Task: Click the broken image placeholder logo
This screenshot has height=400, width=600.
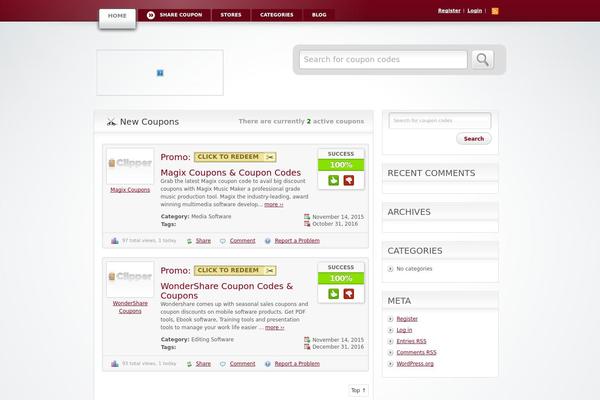Action: [160, 73]
